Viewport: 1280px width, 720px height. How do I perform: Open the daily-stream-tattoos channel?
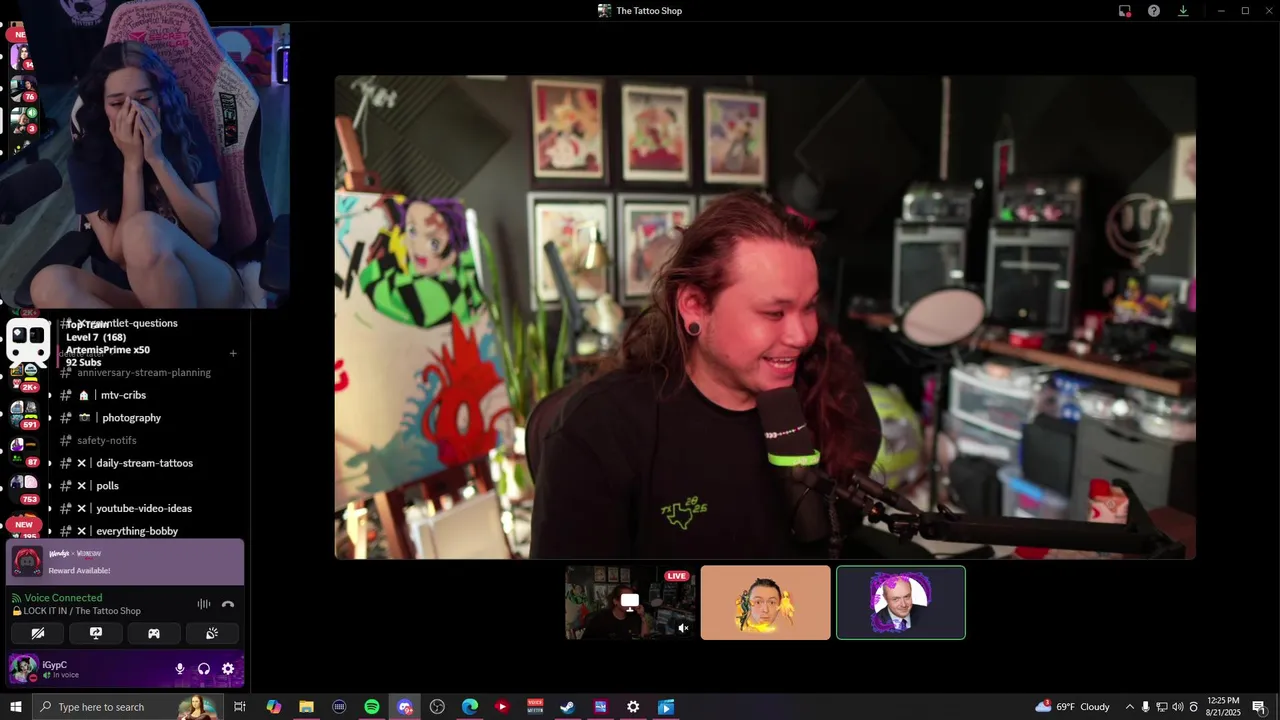(144, 463)
